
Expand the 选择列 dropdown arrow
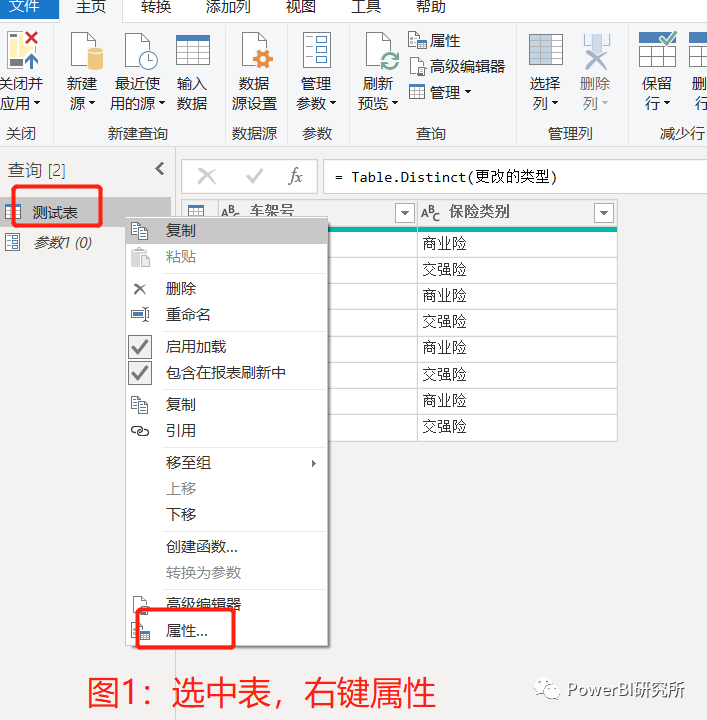pyautogui.click(x=555, y=103)
